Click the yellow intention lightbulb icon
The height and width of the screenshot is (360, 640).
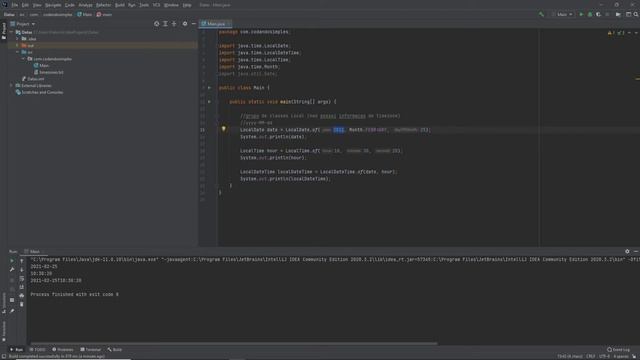coord(224,129)
